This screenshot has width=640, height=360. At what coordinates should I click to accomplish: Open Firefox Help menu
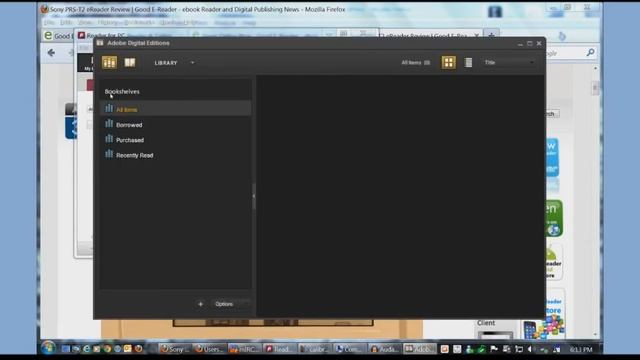pos(249,23)
